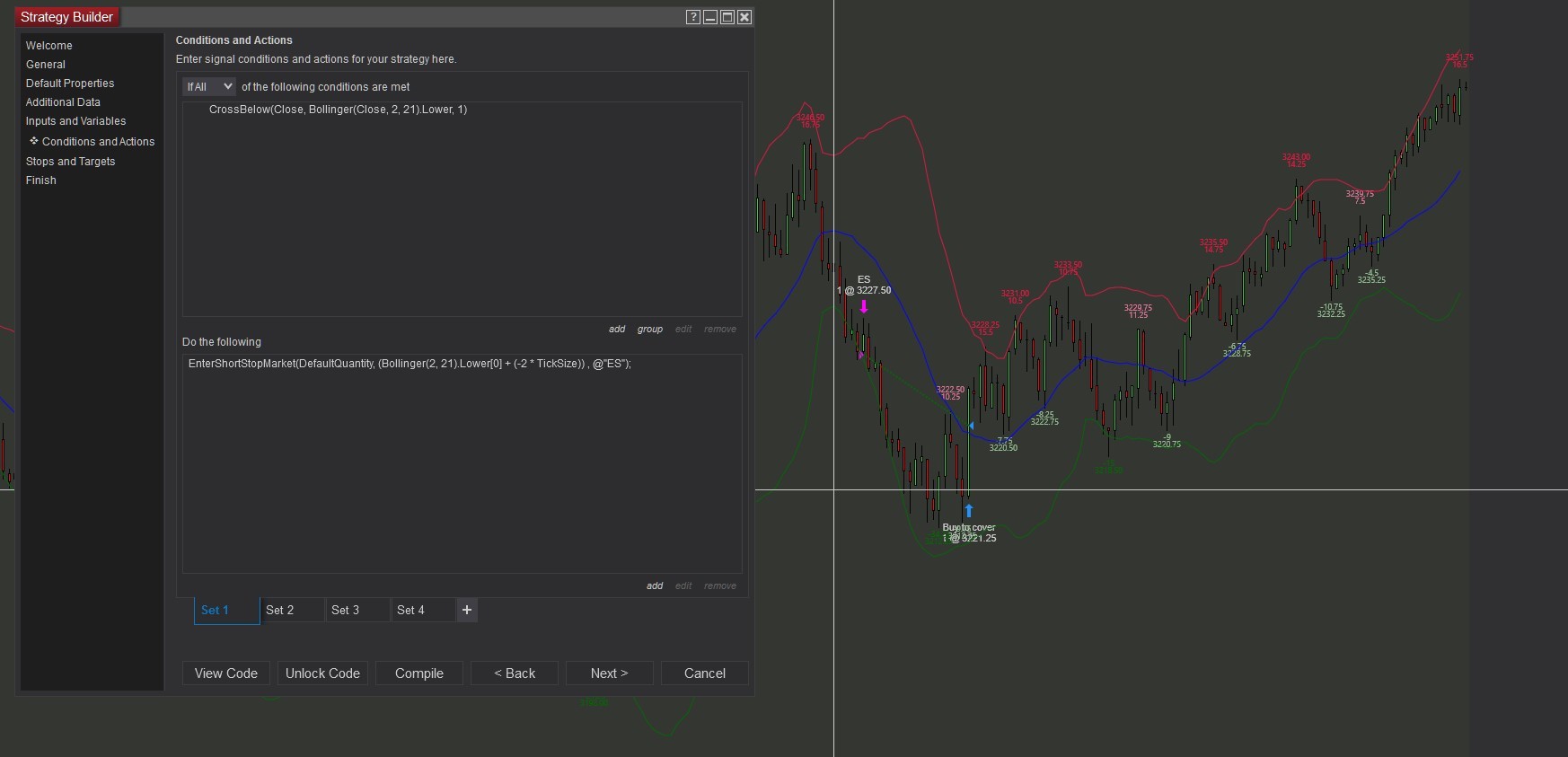Compile the strategy
The image size is (1568, 757).
[419, 673]
